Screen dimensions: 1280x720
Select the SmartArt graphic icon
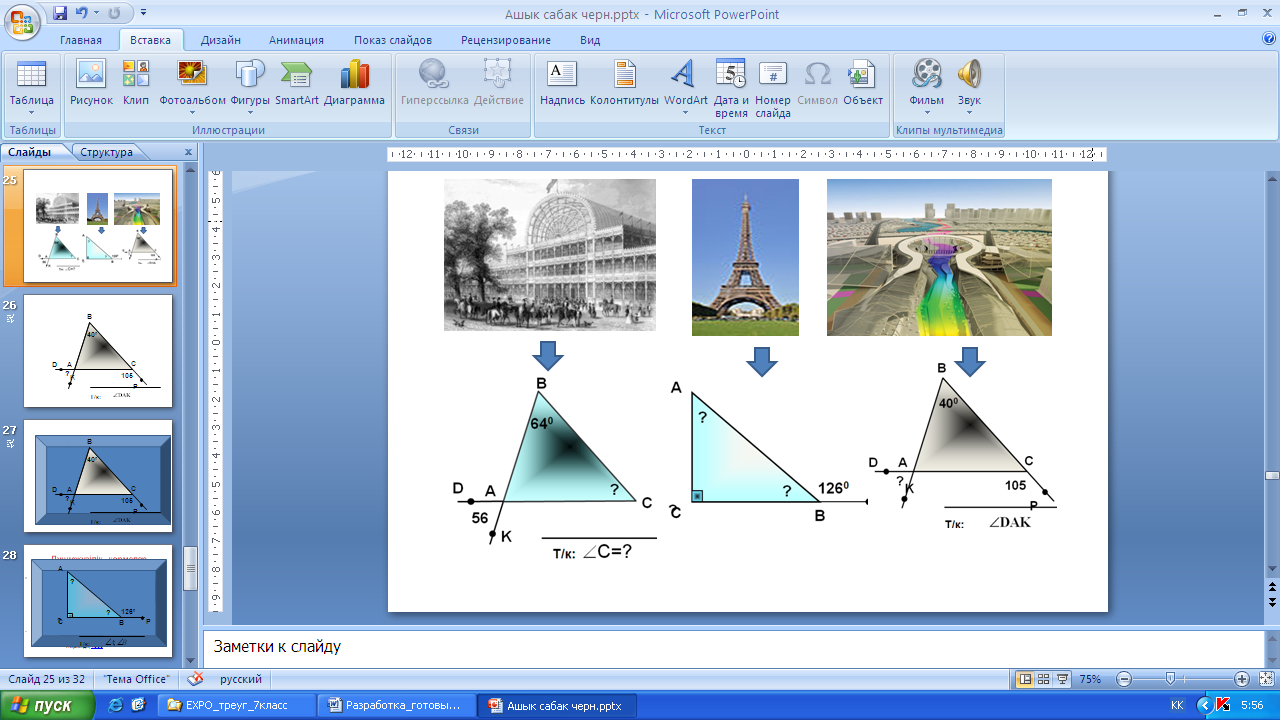click(x=297, y=84)
